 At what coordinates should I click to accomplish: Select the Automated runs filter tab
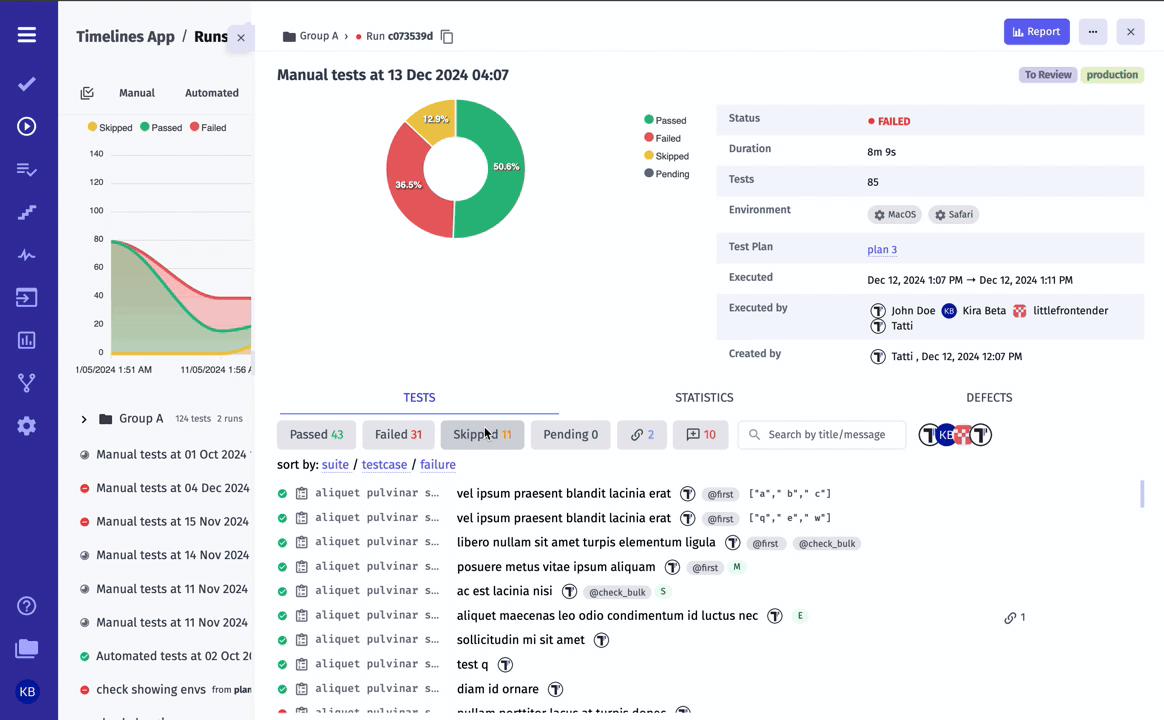212,93
